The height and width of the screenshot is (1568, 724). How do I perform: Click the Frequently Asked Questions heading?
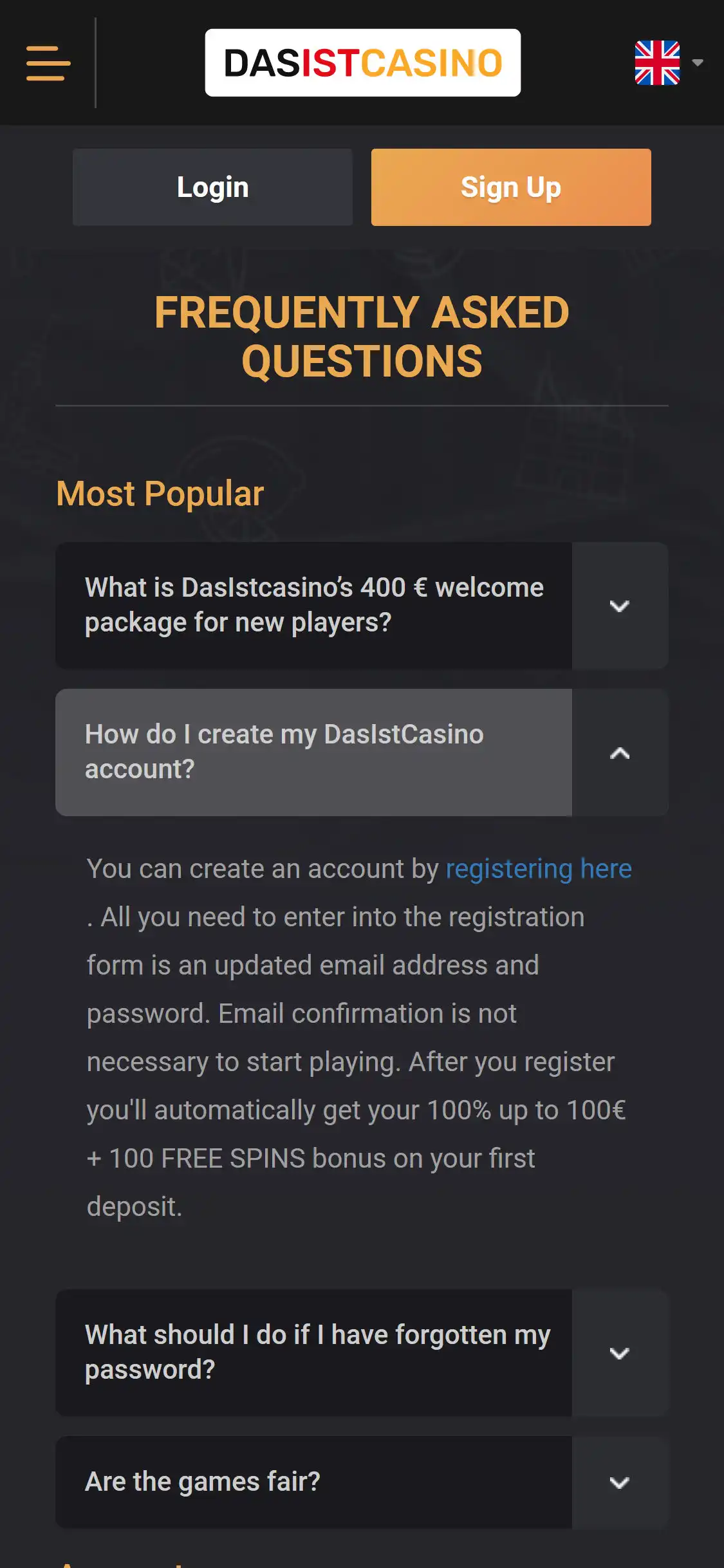[362, 337]
